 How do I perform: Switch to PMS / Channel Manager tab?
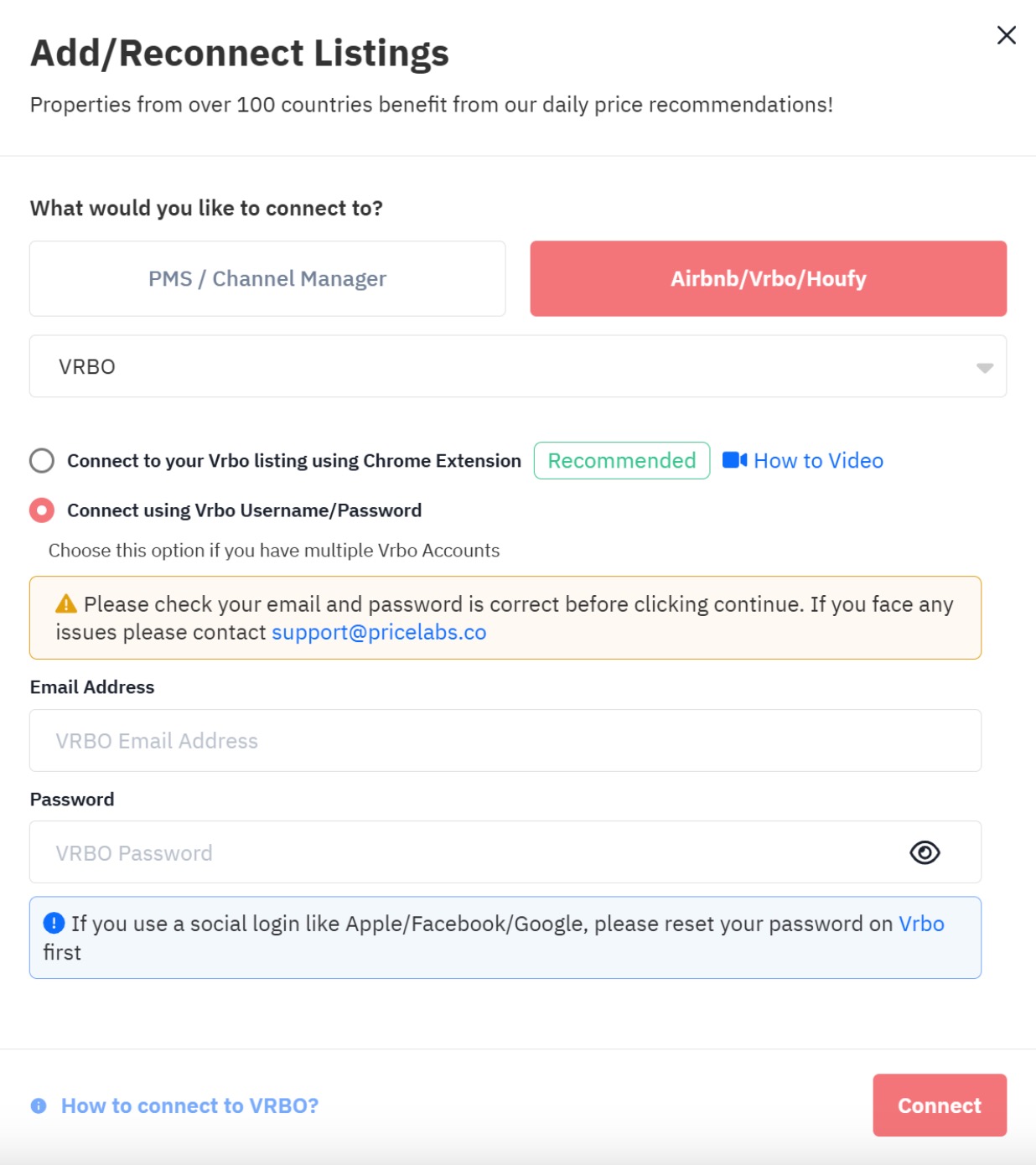[267, 278]
